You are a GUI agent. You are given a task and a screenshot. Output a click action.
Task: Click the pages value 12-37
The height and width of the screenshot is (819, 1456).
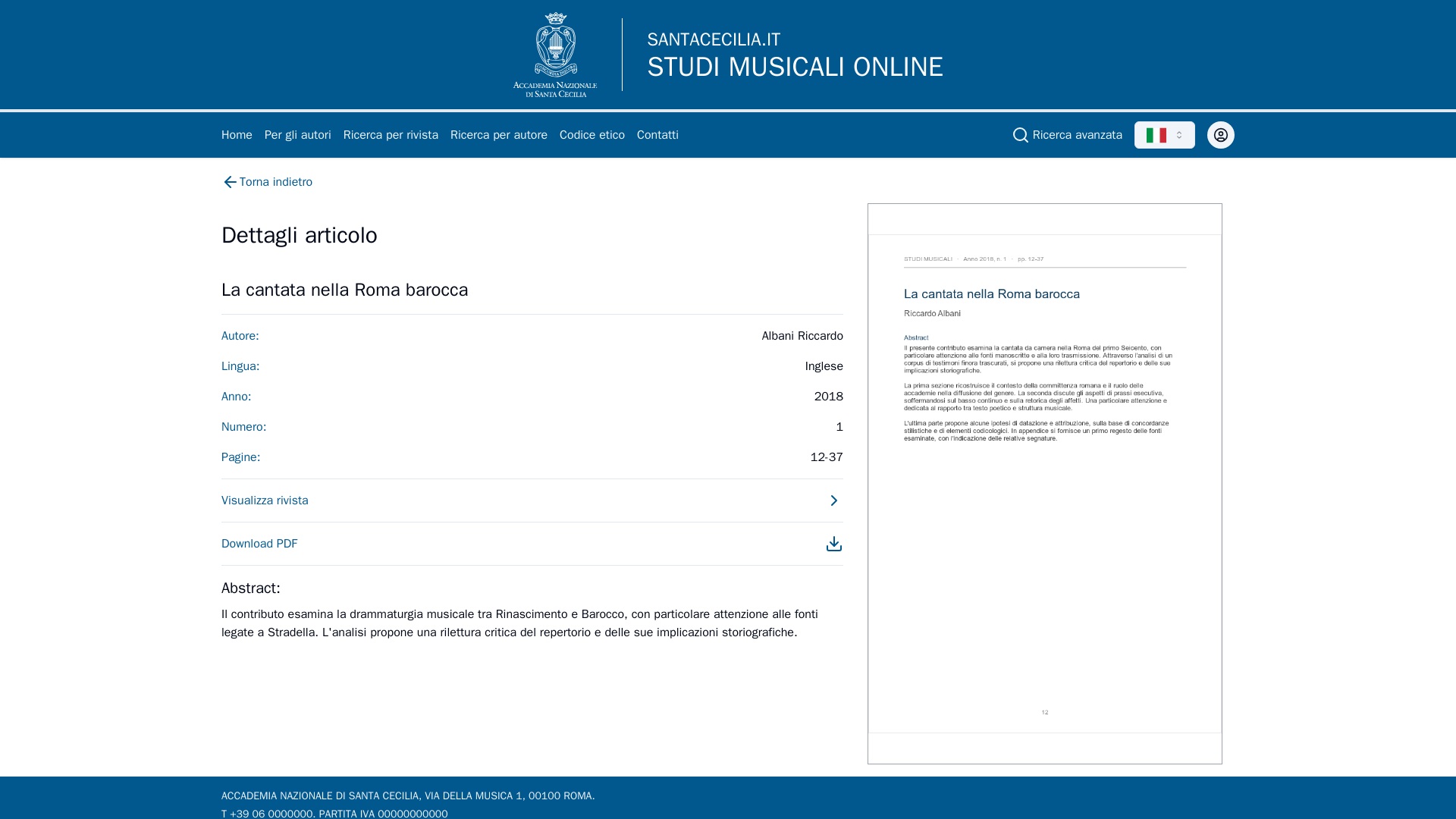(x=827, y=457)
